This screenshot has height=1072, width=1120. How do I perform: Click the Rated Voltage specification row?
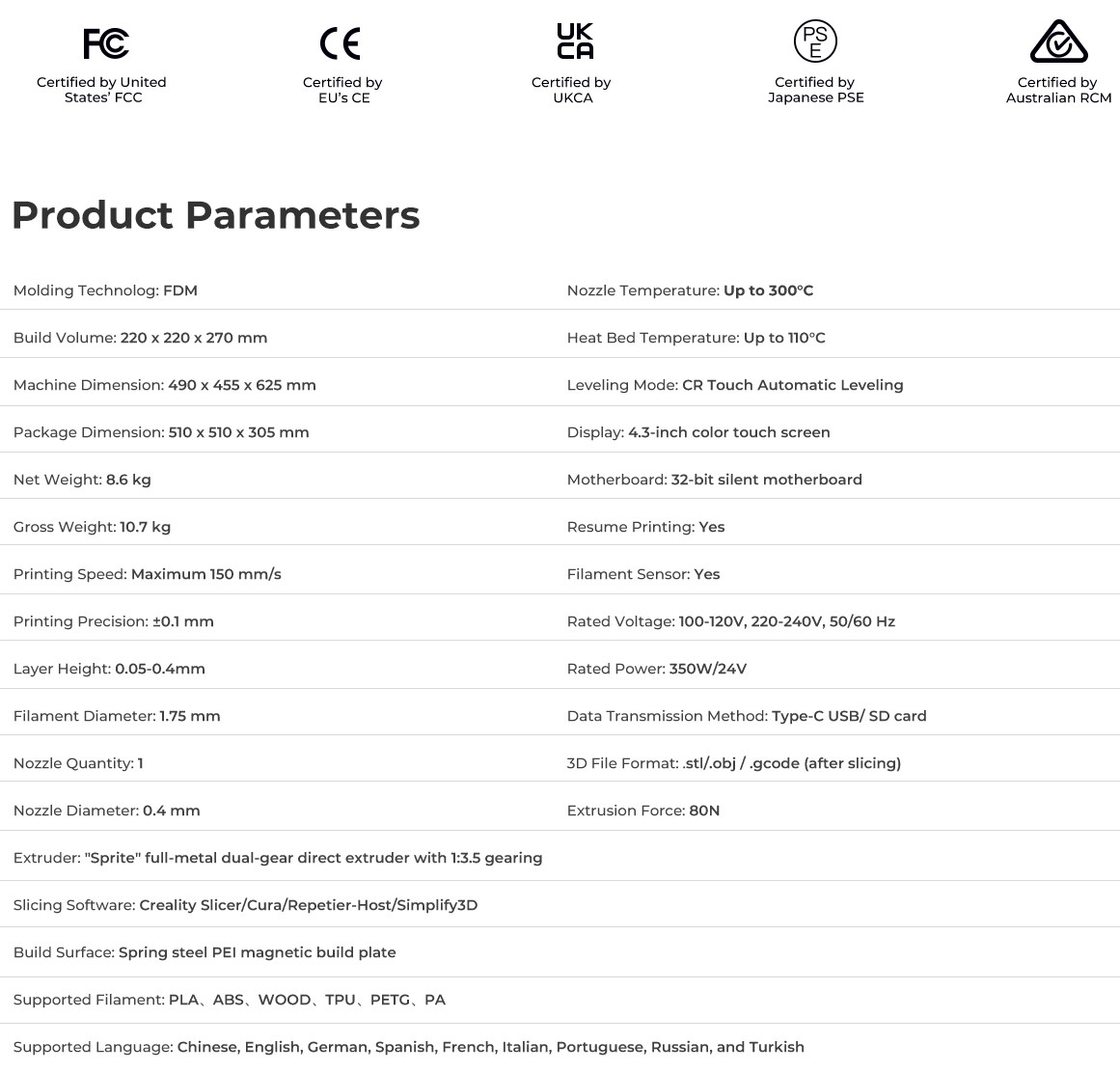point(730,621)
